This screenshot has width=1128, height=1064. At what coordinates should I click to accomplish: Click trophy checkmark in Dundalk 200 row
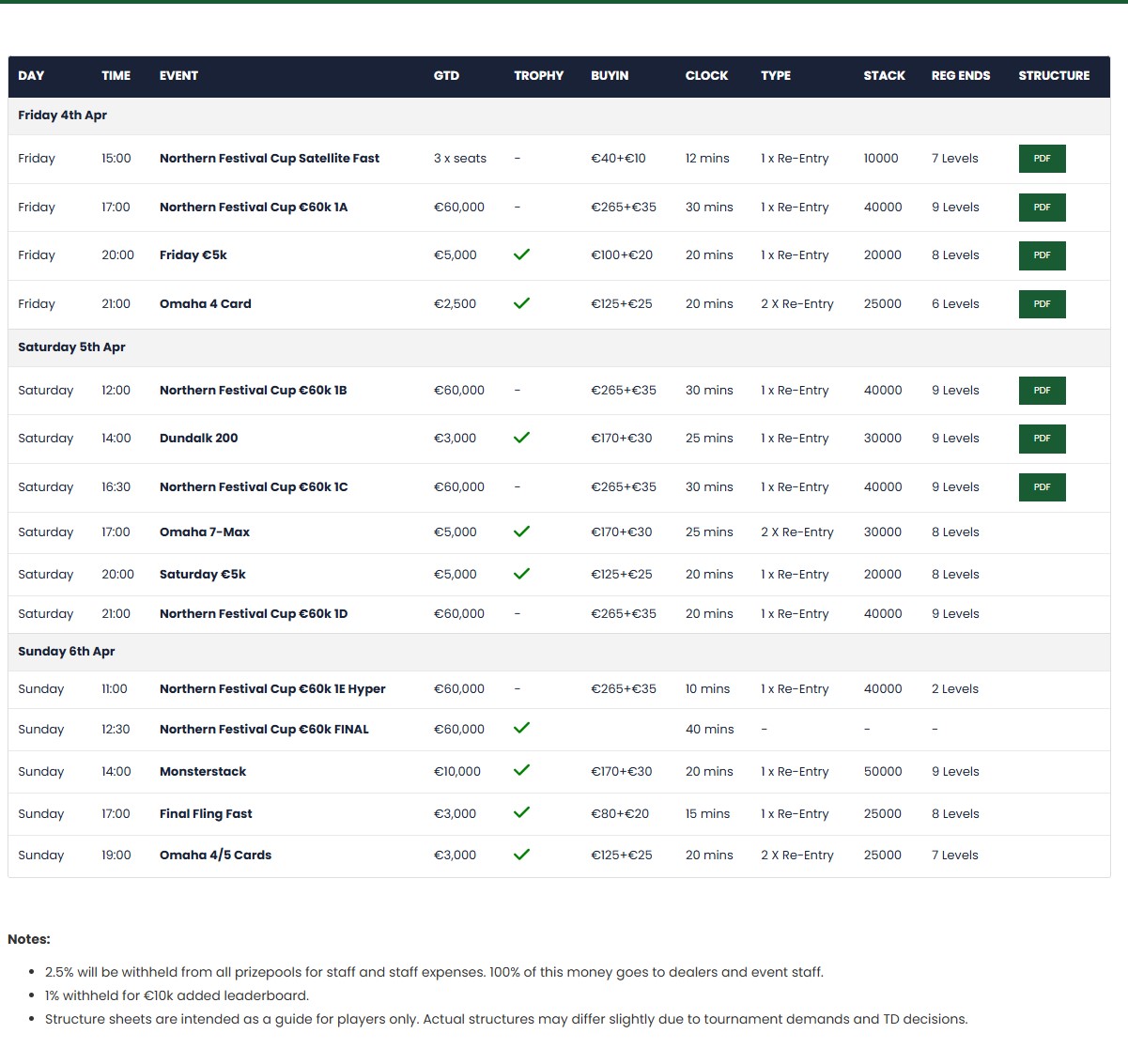[x=522, y=438]
